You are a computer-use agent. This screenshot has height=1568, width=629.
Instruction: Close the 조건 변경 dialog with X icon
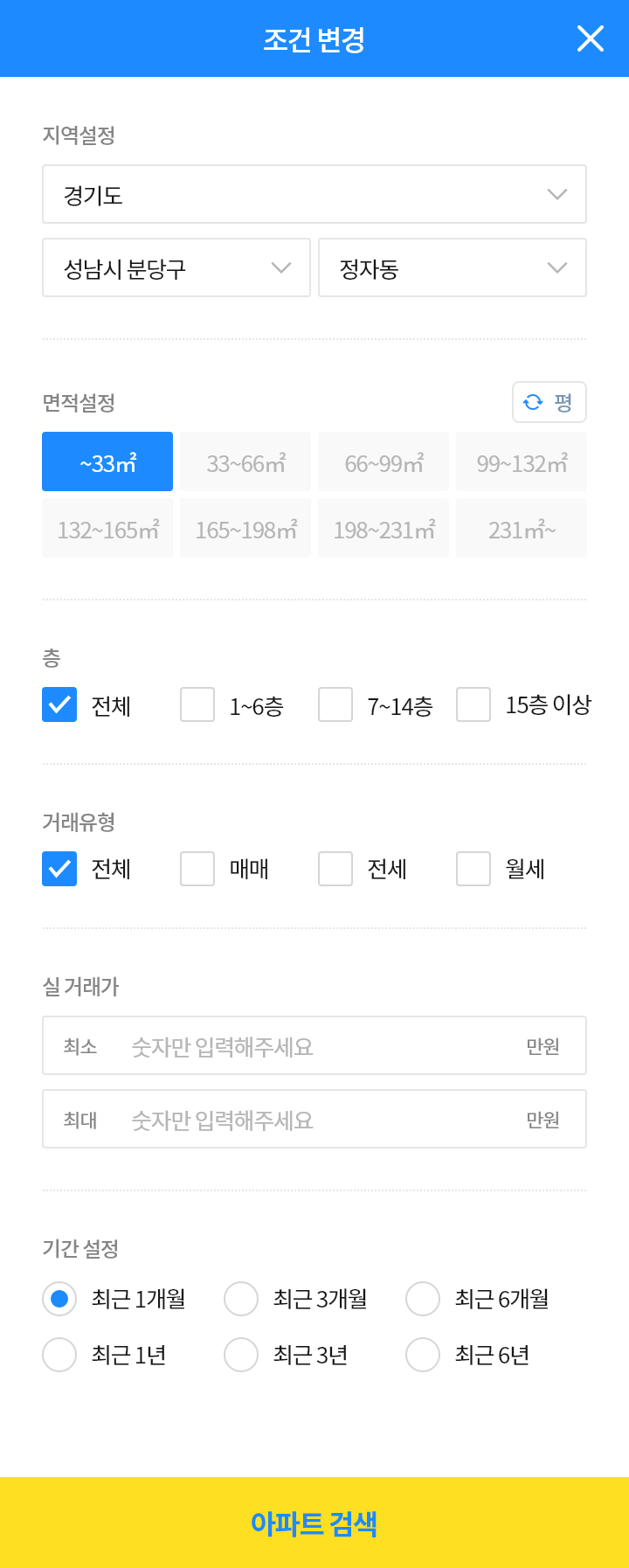point(591,38)
